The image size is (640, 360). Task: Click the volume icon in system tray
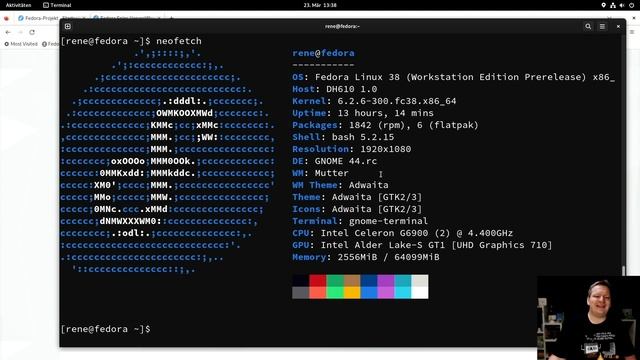pos(622,5)
